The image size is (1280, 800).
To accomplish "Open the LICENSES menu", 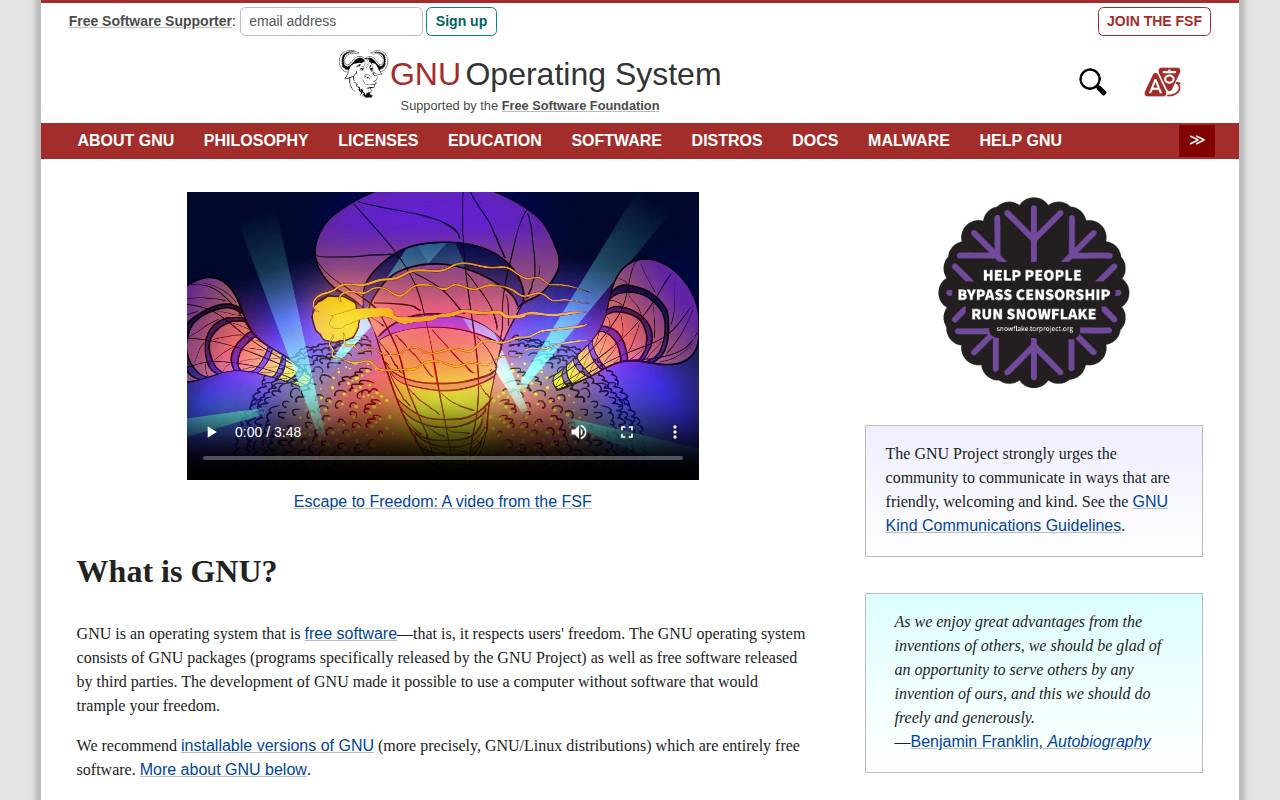I will (x=378, y=141).
